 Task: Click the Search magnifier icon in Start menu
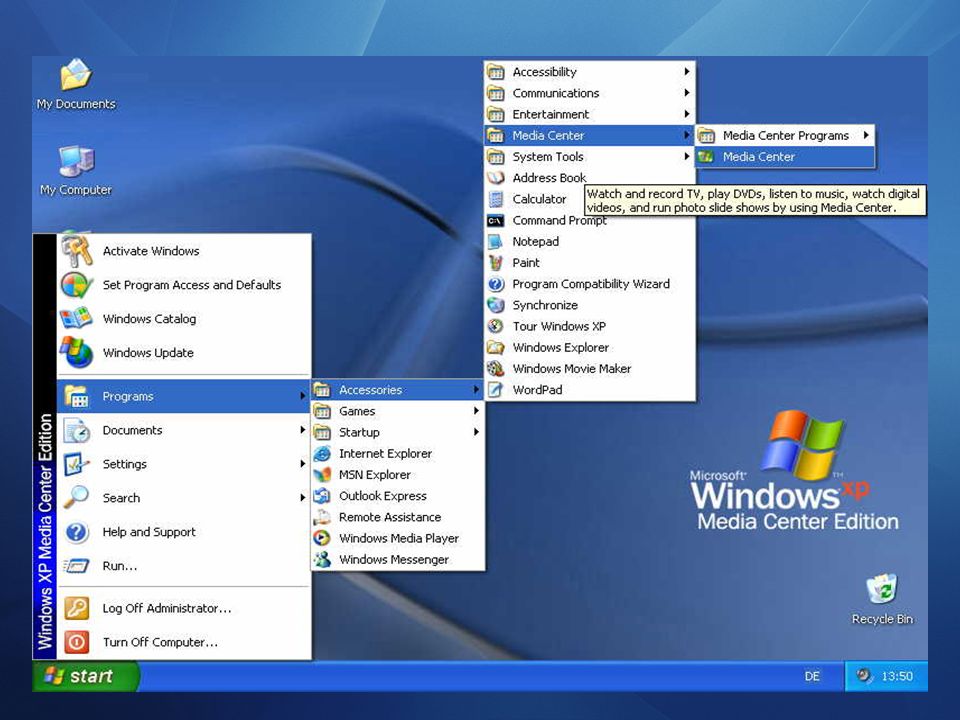coord(77,498)
